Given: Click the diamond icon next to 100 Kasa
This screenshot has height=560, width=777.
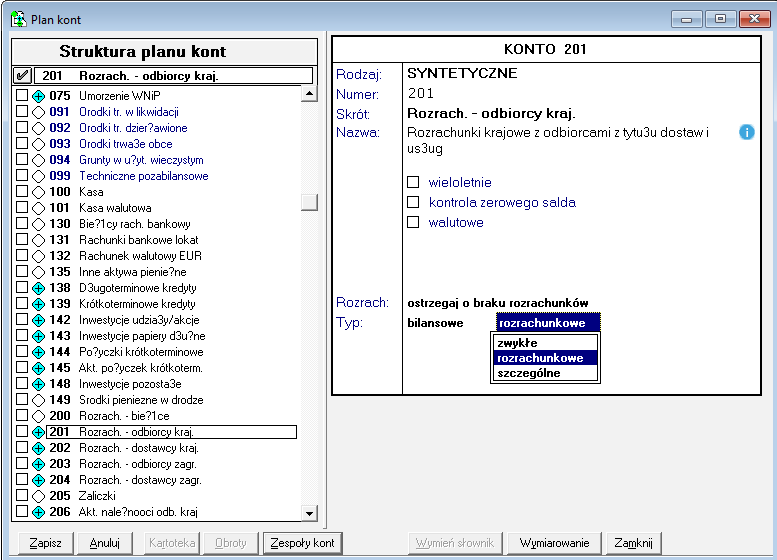Looking at the screenshot, I should (38, 192).
